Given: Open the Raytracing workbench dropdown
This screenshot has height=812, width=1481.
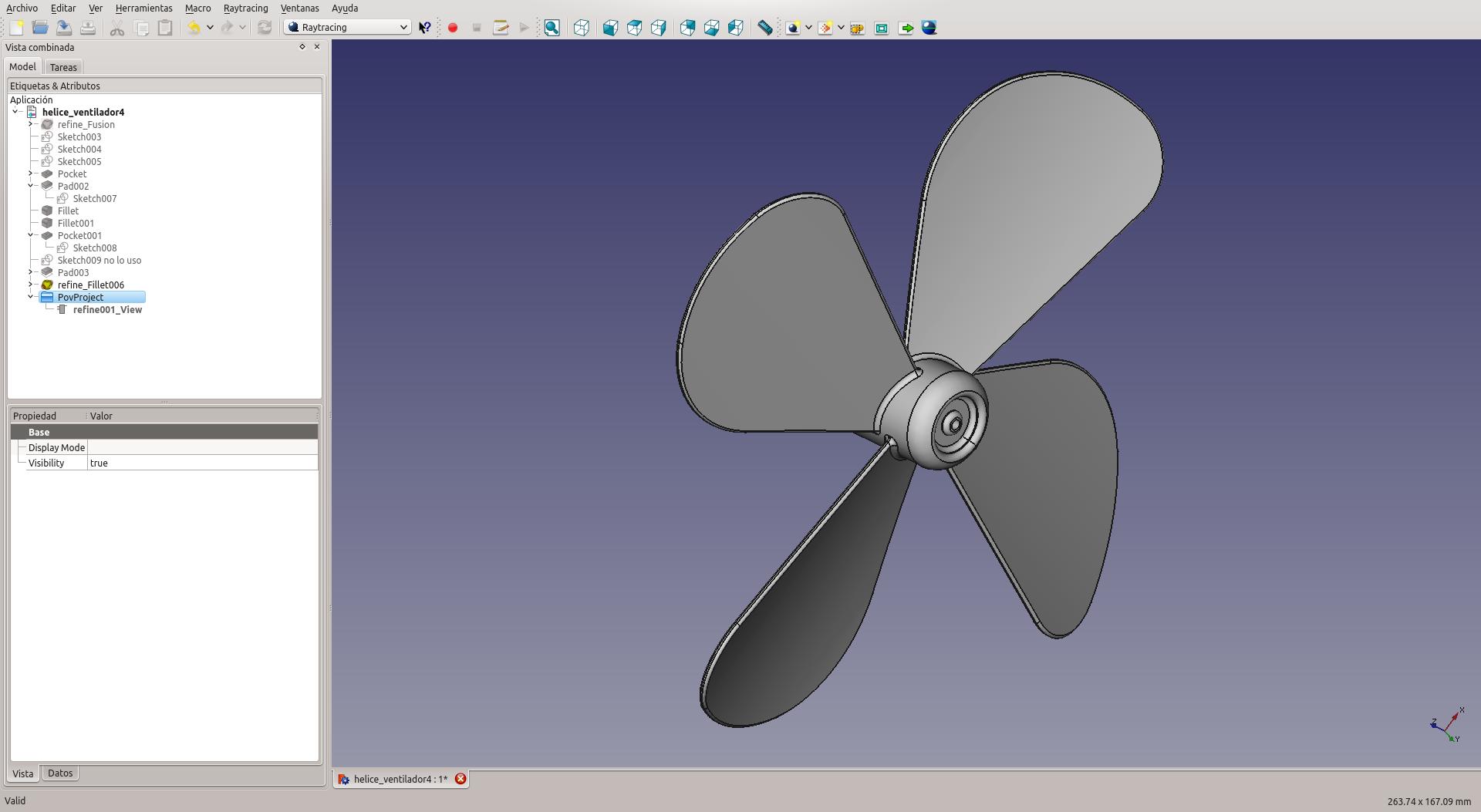Looking at the screenshot, I should (347, 27).
